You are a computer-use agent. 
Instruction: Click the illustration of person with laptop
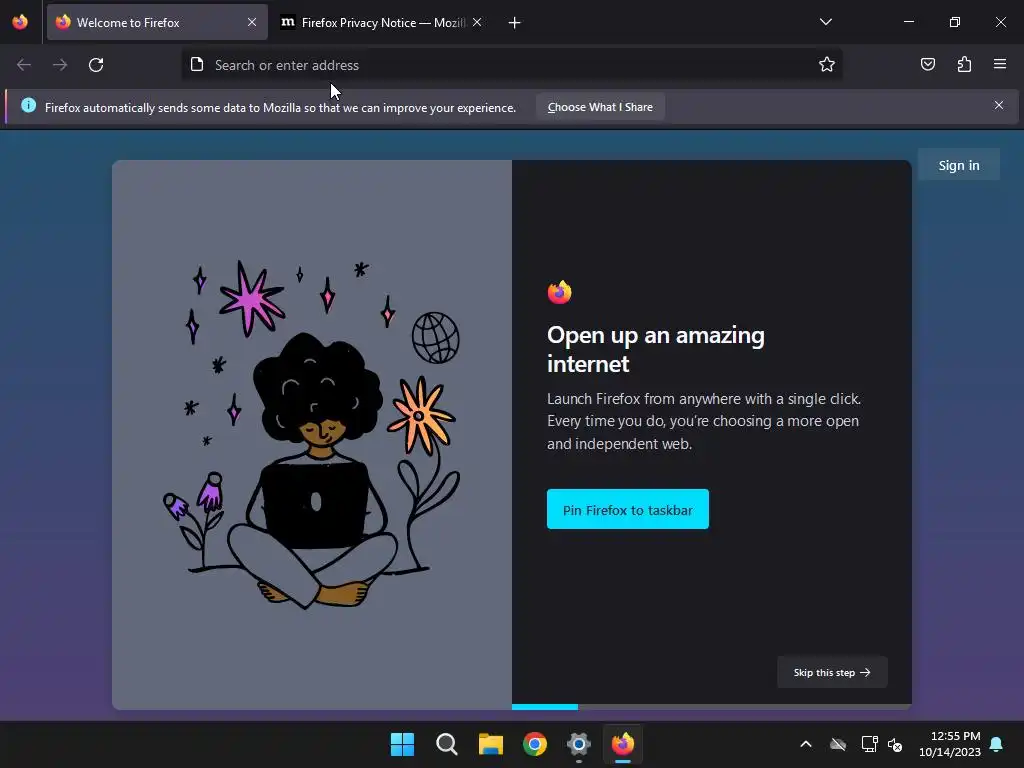tap(312, 435)
